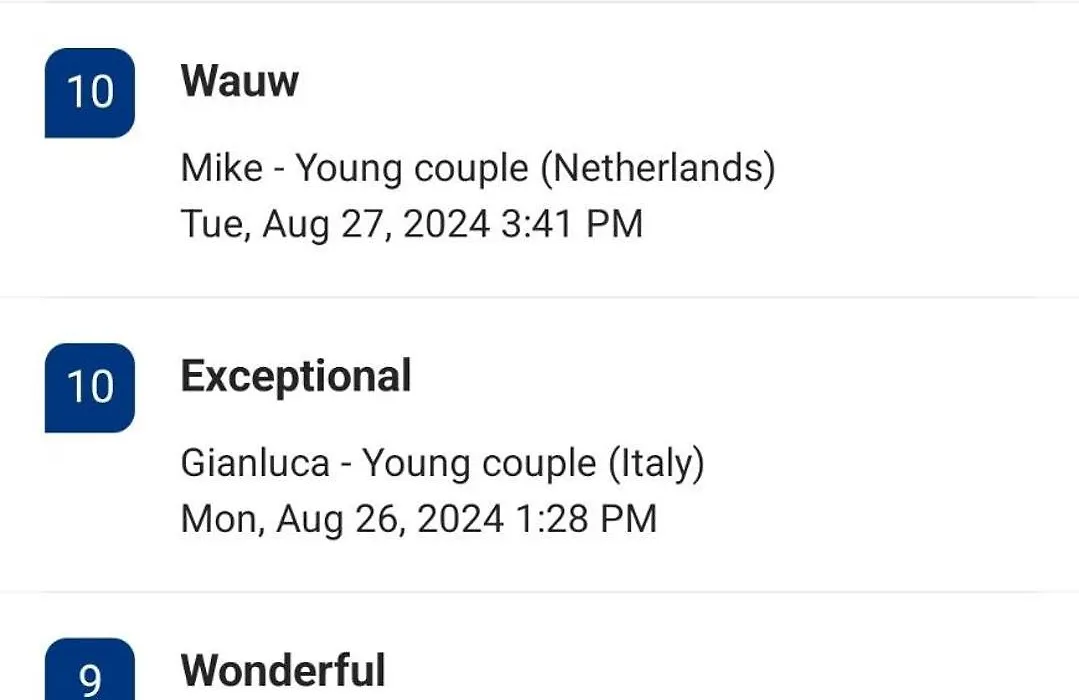Click the time 1:28 PM in second review

click(586, 518)
